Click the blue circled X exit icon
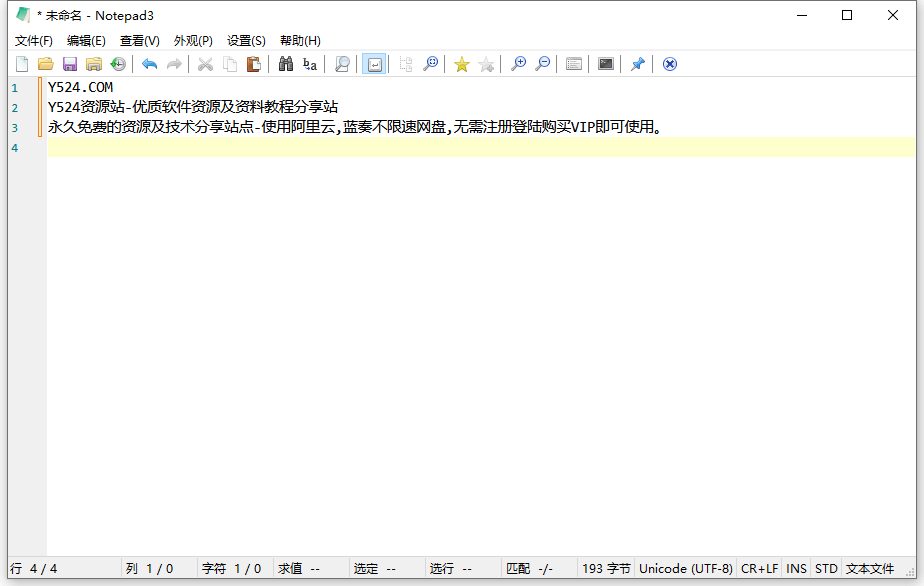The width and height of the screenshot is (924, 586). pyautogui.click(x=669, y=64)
